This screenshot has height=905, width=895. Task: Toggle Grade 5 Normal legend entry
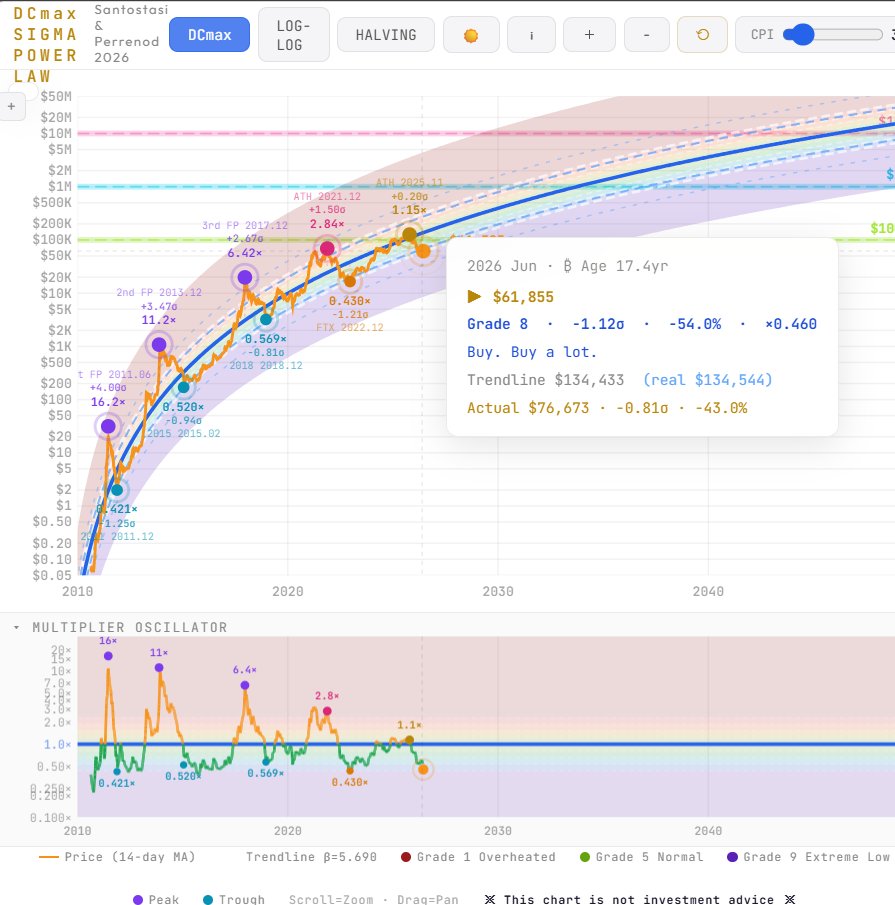pyautogui.click(x=641, y=857)
